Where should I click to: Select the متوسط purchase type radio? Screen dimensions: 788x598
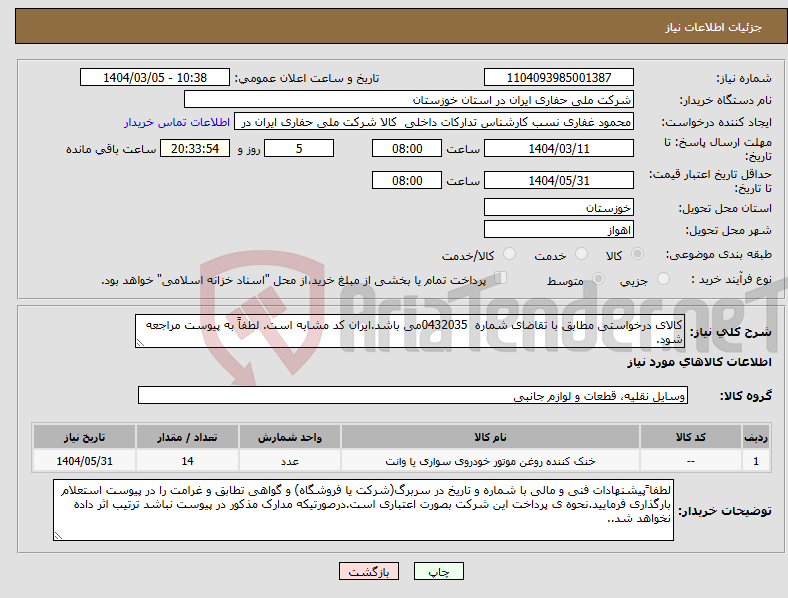599,278
